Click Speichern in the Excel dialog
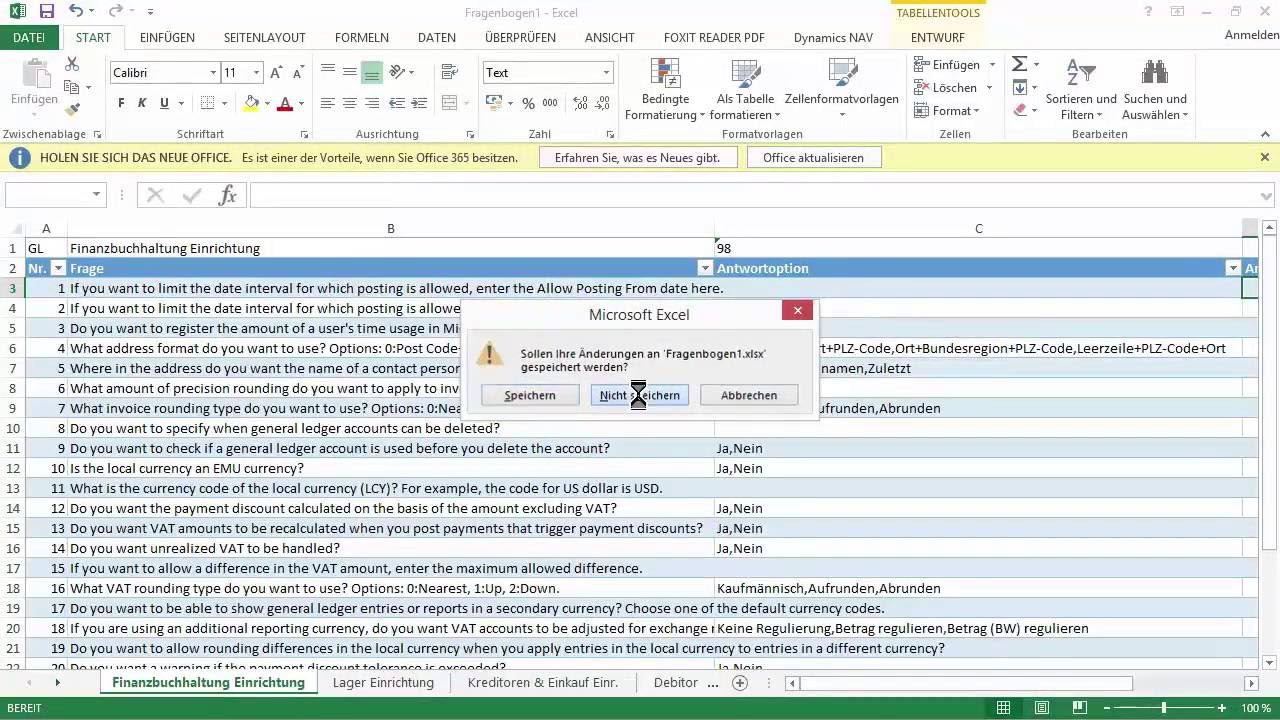The width and height of the screenshot is (1280, 720). (x=530, y=395)
